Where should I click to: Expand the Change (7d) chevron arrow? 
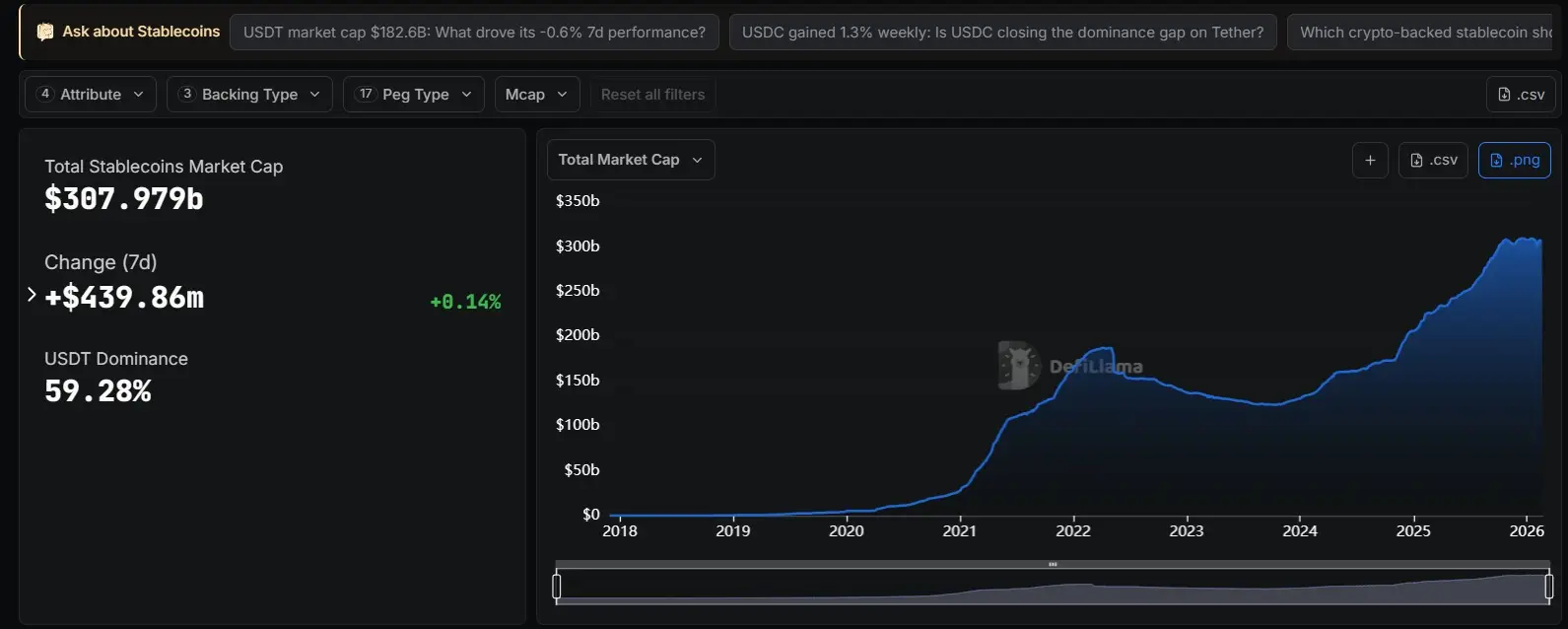[32, 295]
